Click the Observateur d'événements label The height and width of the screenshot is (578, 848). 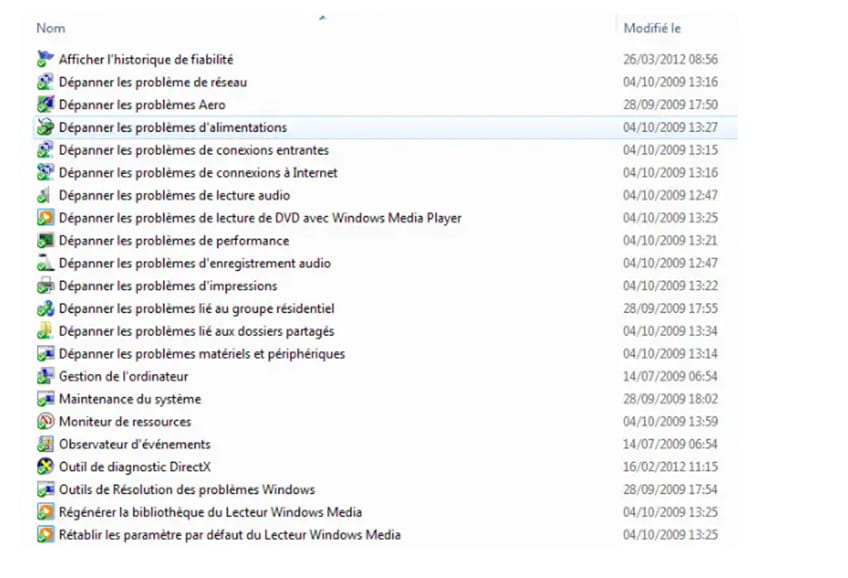pyautogui.click(x=135, y=444)
